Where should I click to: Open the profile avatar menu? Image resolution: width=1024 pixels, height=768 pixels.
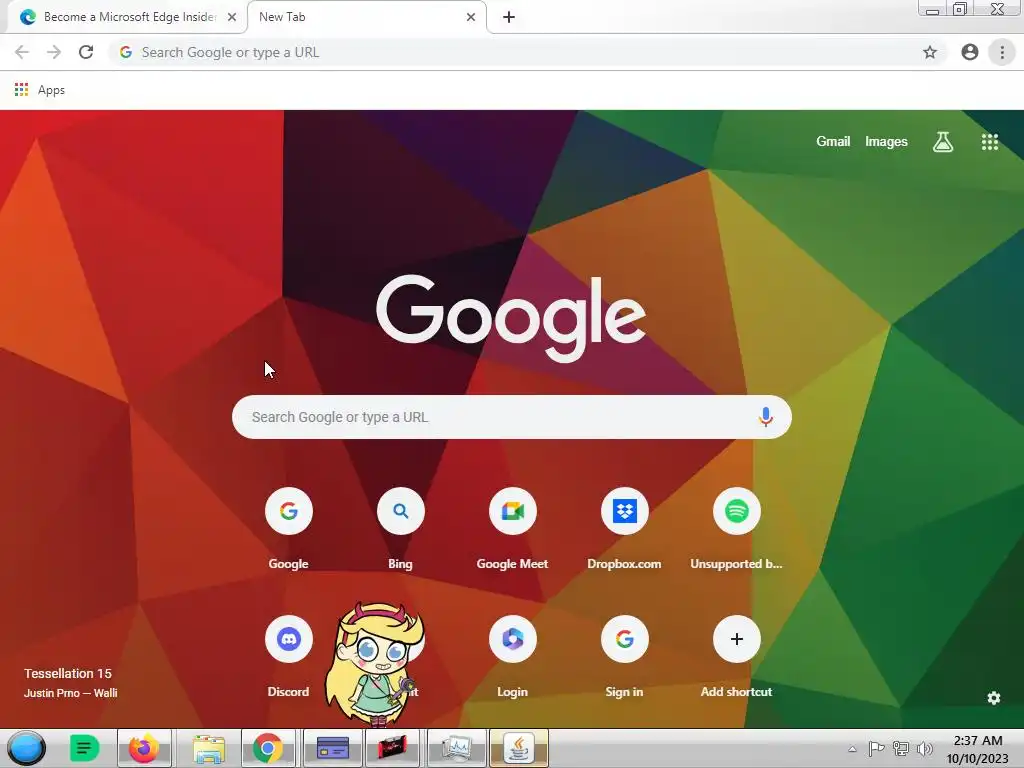[969, 52]
